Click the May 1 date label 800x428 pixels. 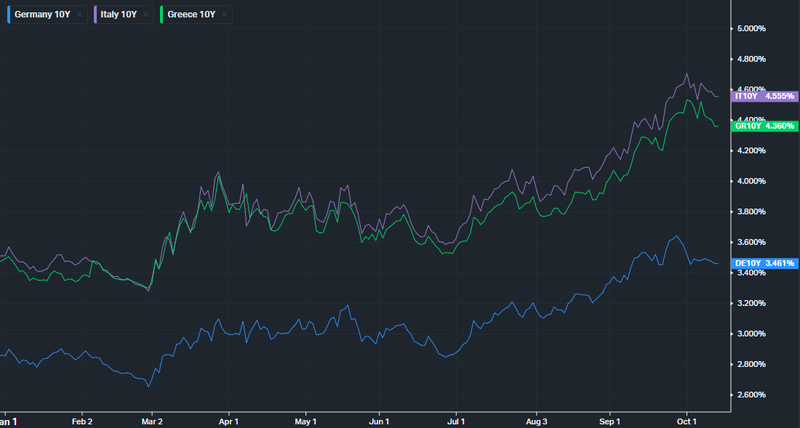306,421
